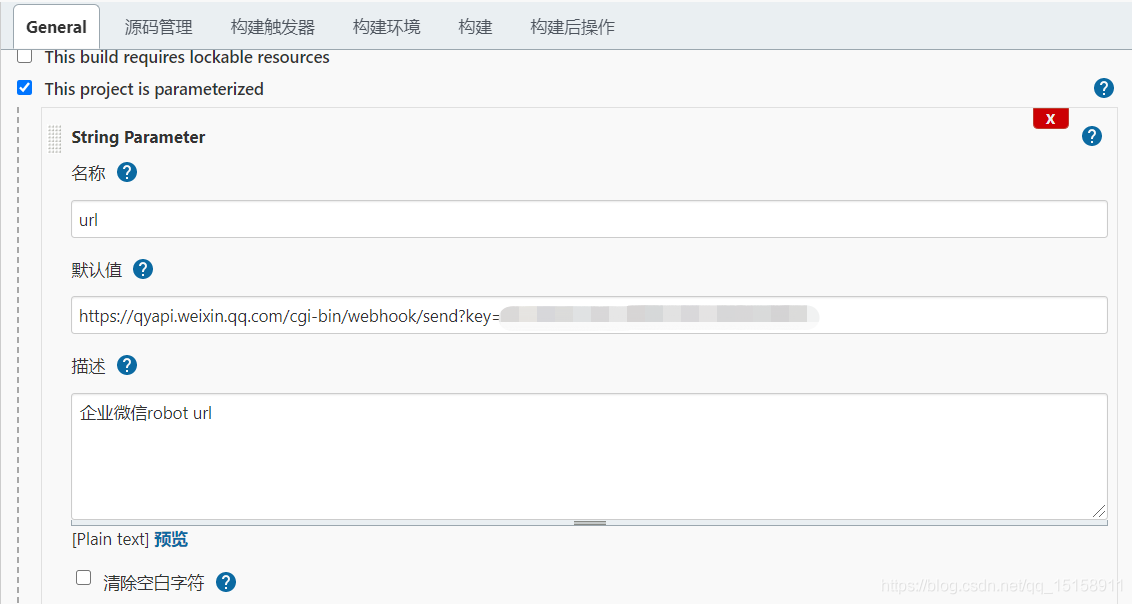Enable the 清除空白字符 option

coord(83,577)
